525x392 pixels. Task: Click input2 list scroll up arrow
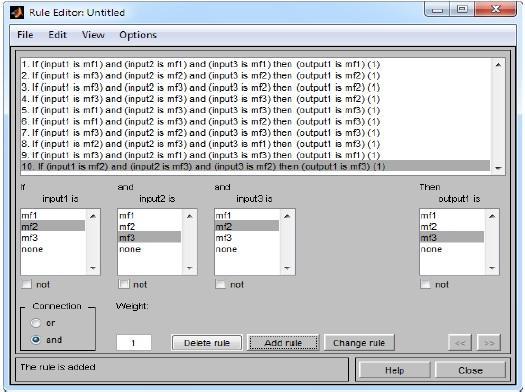coord(190,216)
